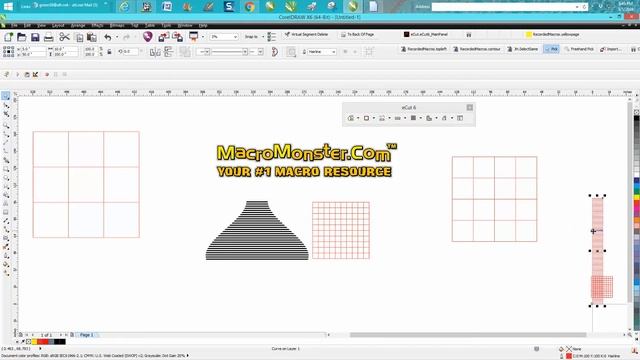Open the zoom level dropdown
Image resolution: width=640 pixels, height=360 pixels.
[236, 37]
